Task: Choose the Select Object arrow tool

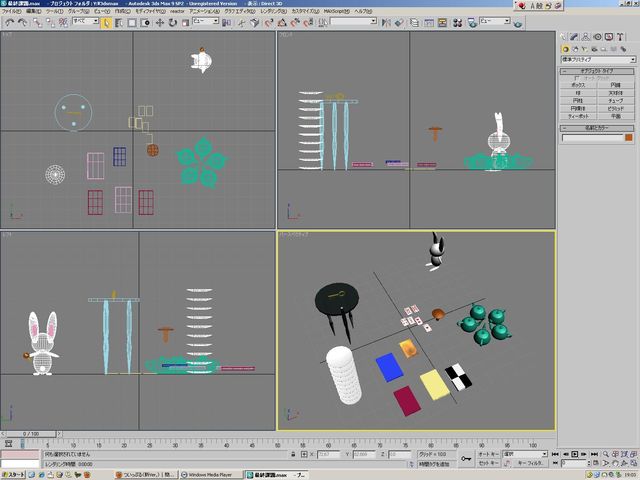Action: [x=106, y=23]
